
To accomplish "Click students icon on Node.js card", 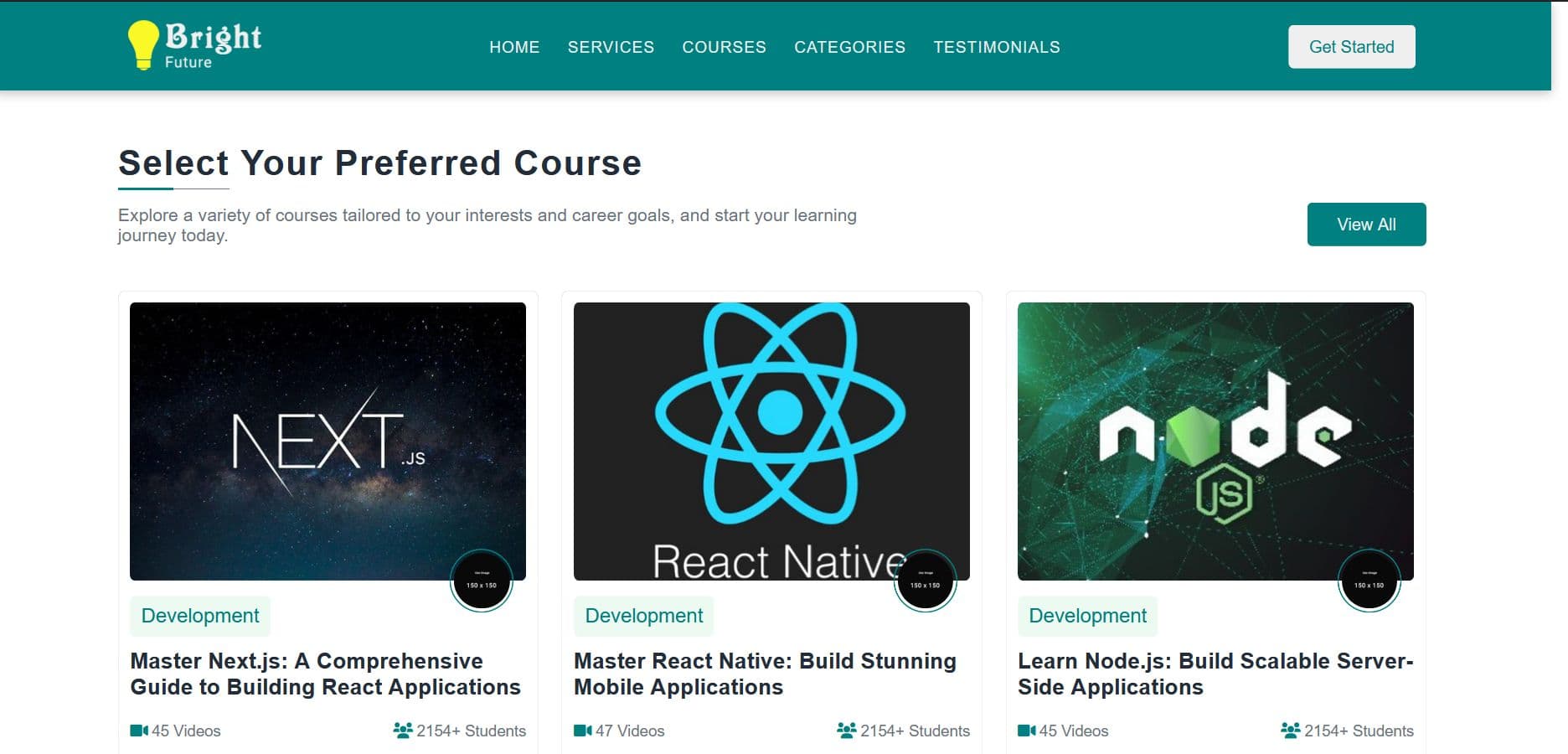I will (x=1291, y=731).
